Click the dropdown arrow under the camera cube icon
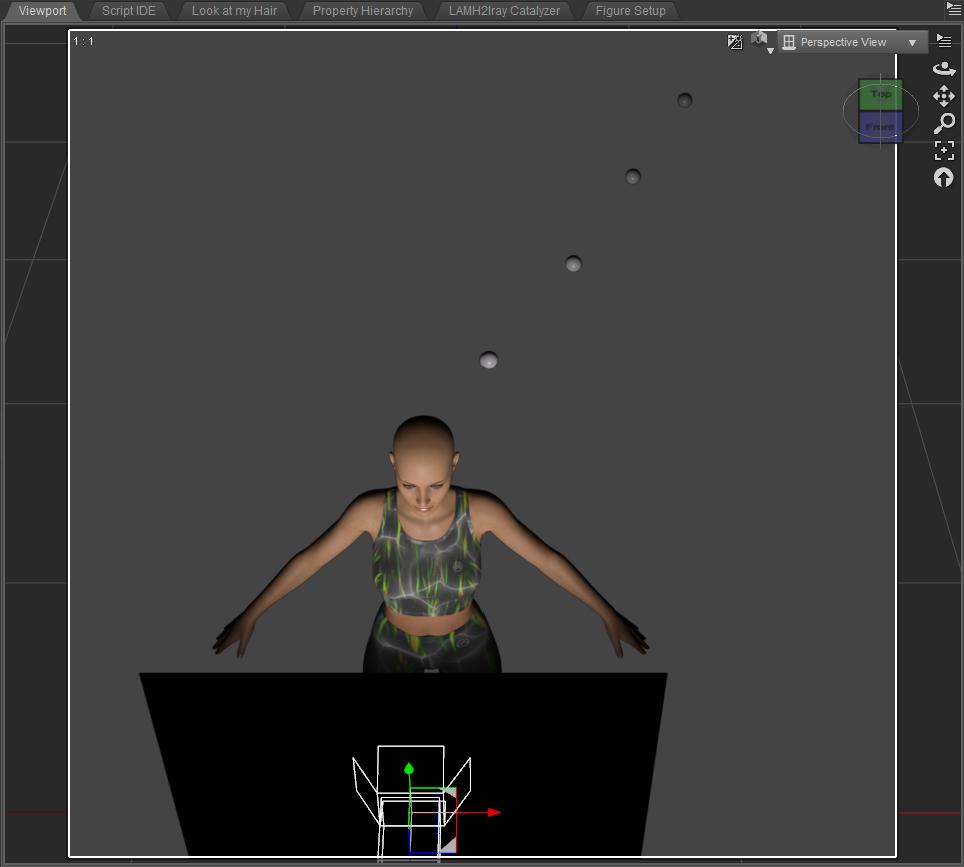964x867 pixels. (x=770, y=50)
